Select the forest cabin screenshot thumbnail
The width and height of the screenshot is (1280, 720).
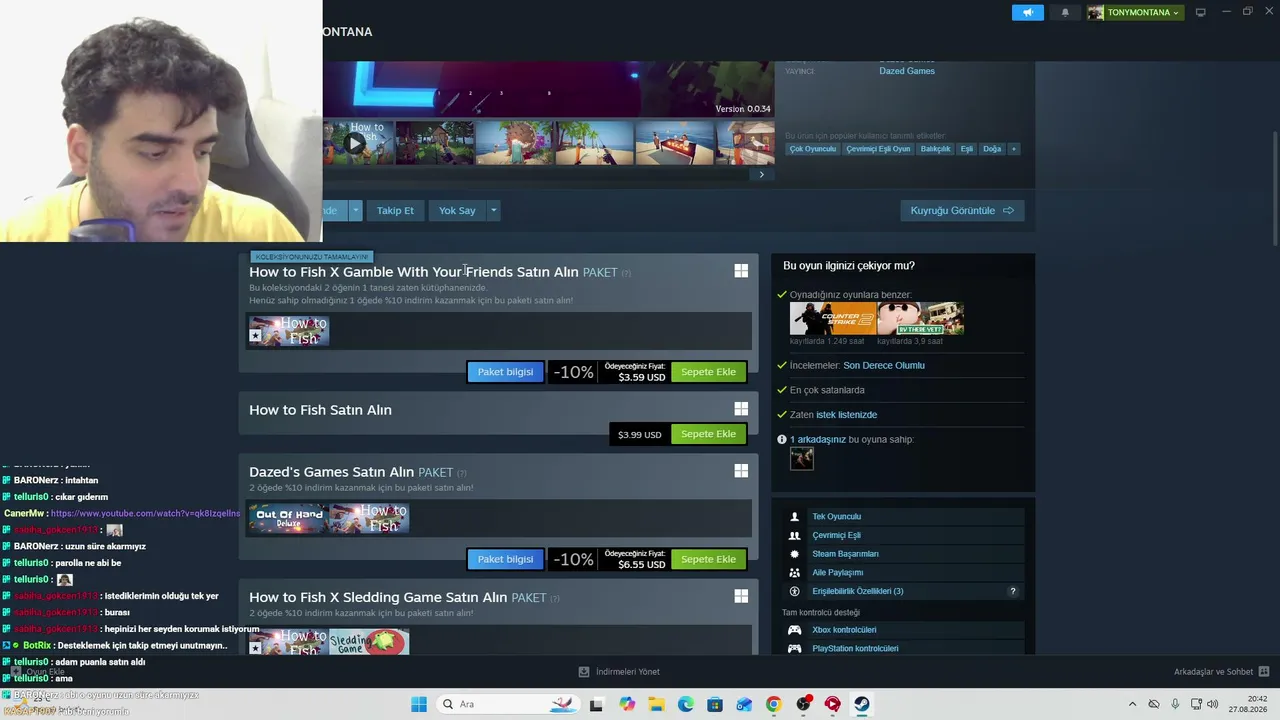434,143
